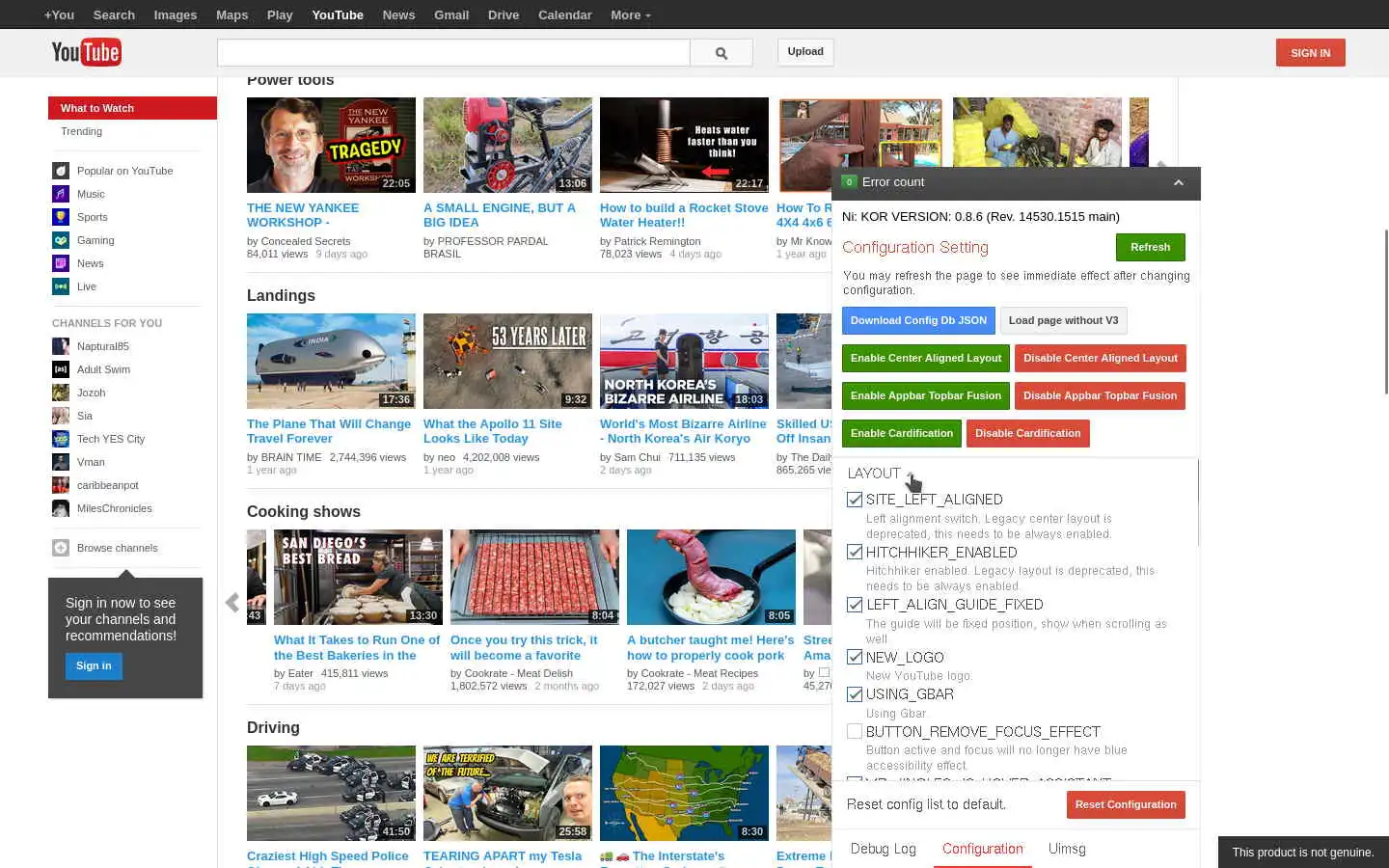
Task: Open What the Apollo 11 Site Looks Like Today
Action: tap(493, 431)
